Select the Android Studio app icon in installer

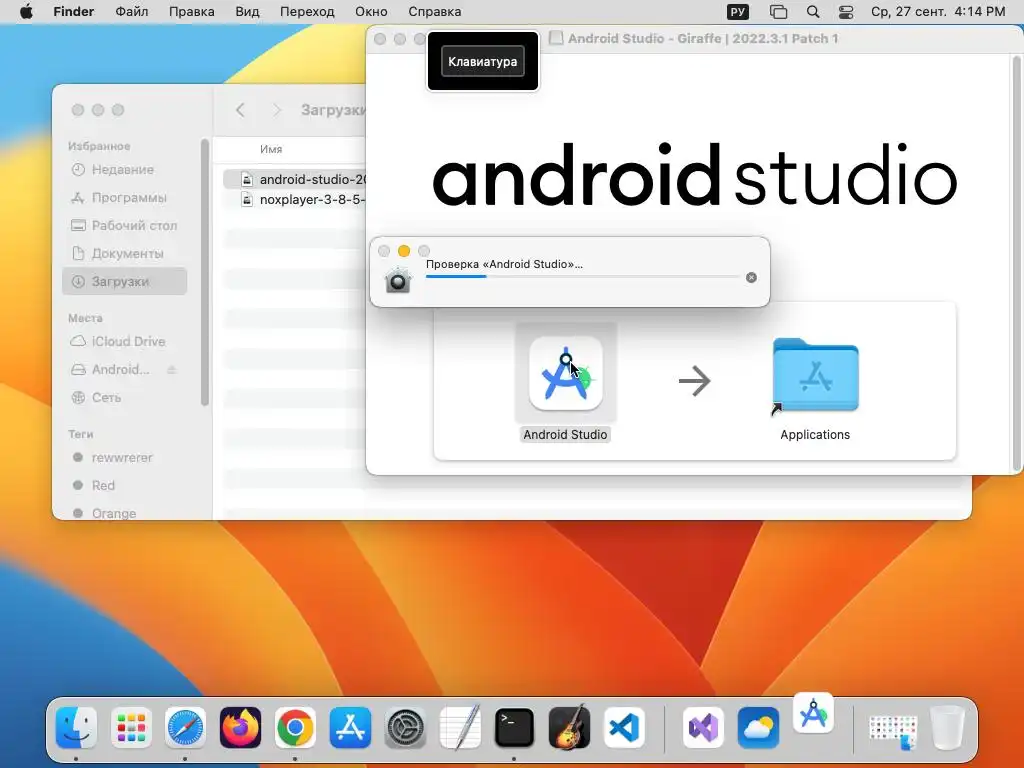(x=566, y=374)
